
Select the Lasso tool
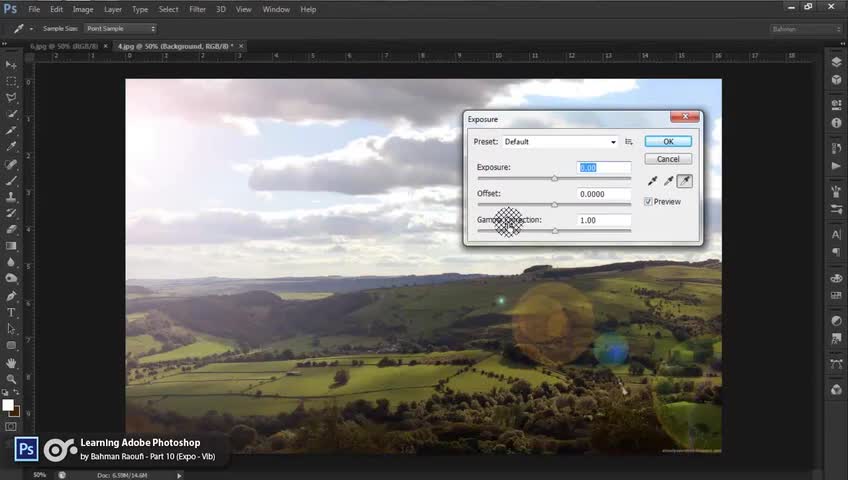(11, 97)
